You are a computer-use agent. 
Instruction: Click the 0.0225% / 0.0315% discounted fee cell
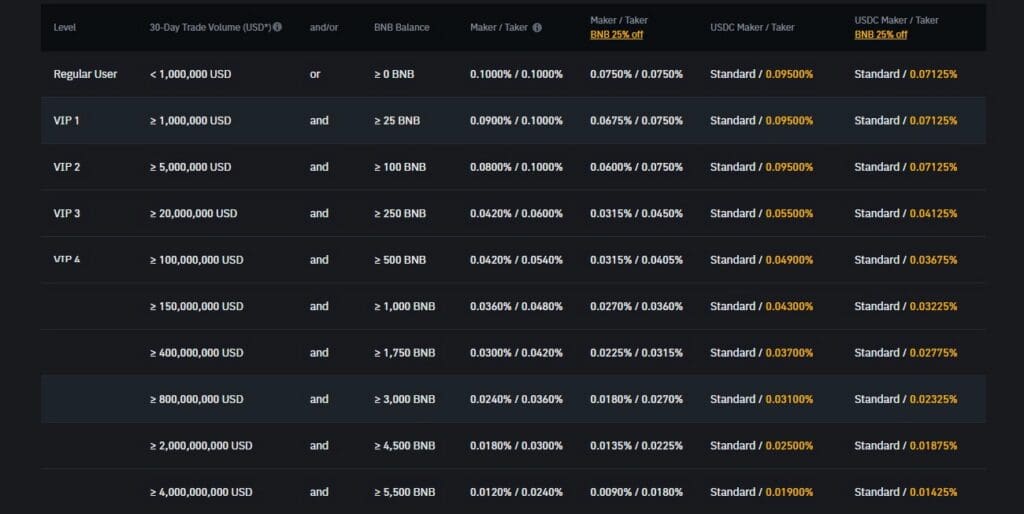click(636, 353)
